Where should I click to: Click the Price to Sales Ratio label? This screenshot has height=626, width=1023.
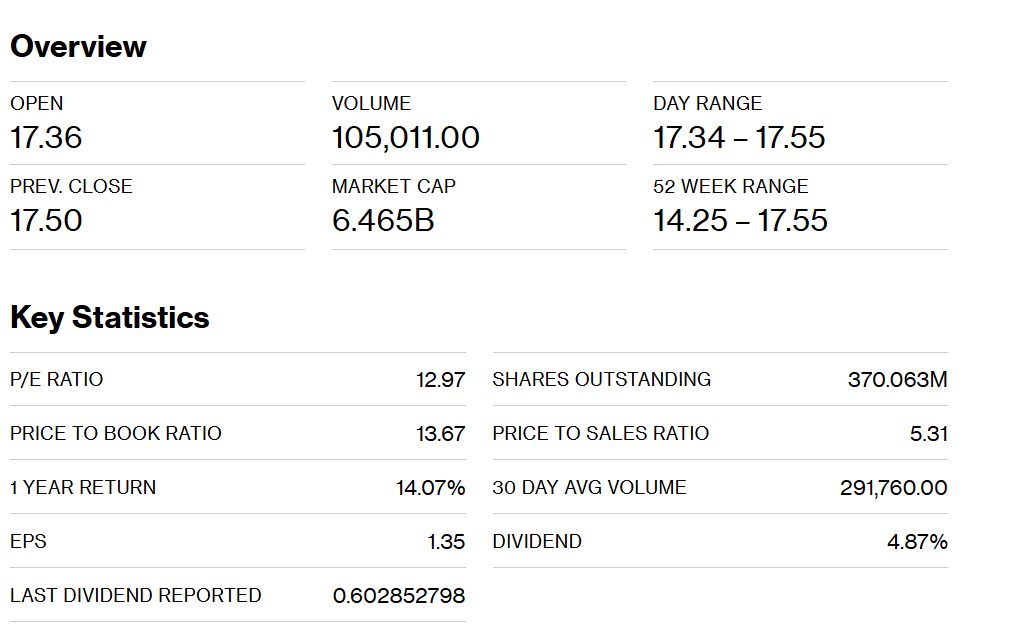point(601,433)
